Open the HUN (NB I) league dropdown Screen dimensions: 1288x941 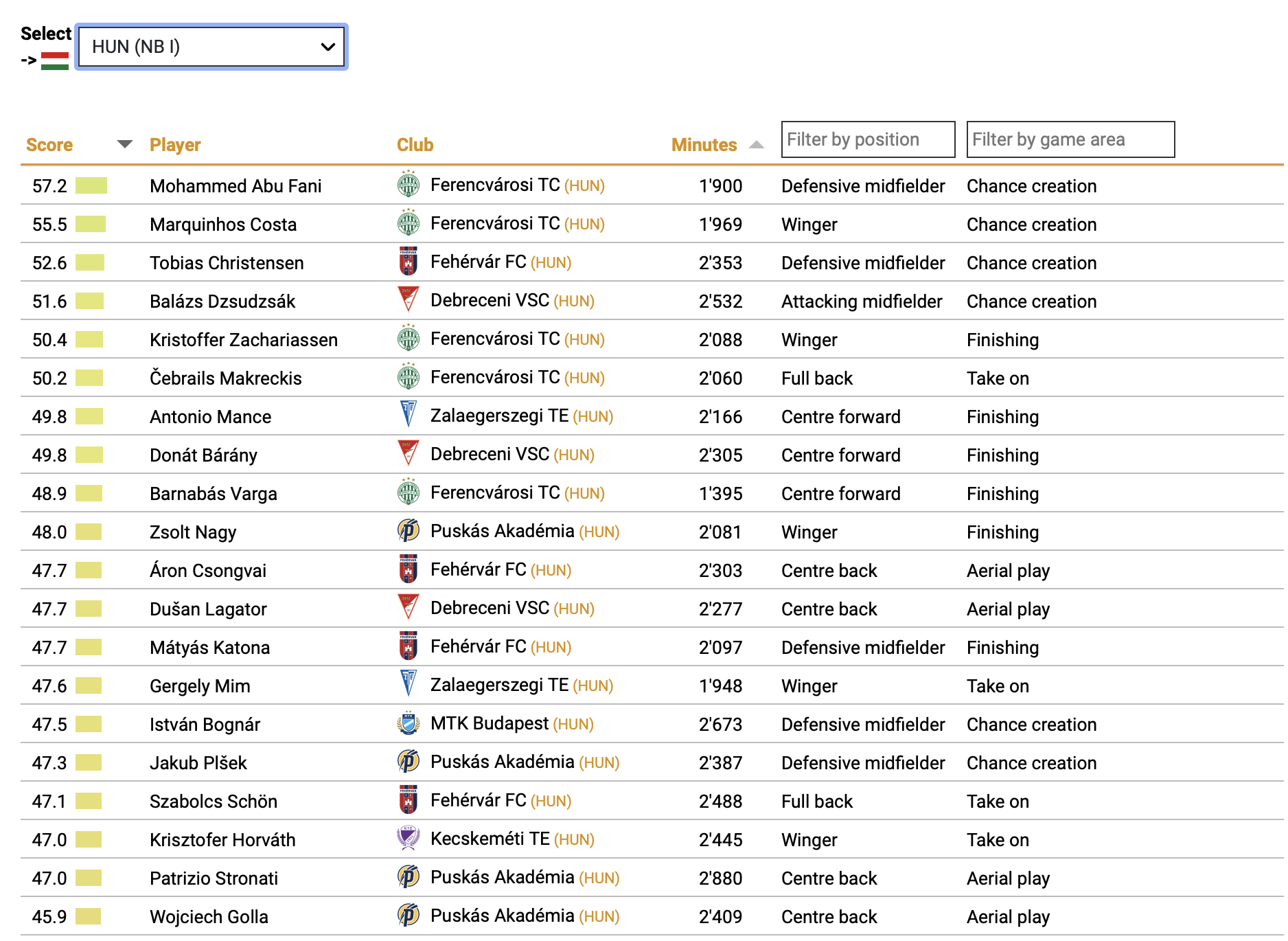pyautogui.click(x=211, y=47)
